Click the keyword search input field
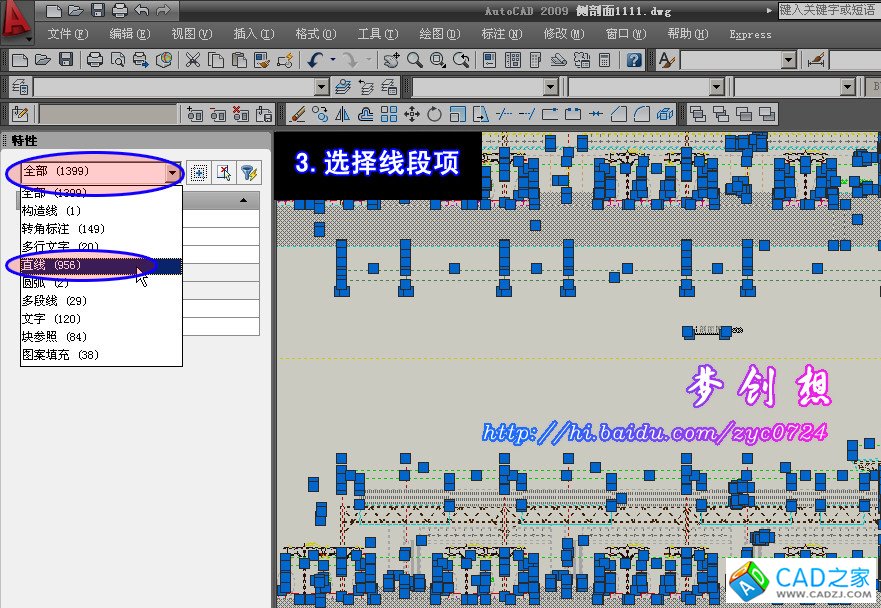Image resolution: width=881 pixels, height=608 pixels. [x=828, y=9]
